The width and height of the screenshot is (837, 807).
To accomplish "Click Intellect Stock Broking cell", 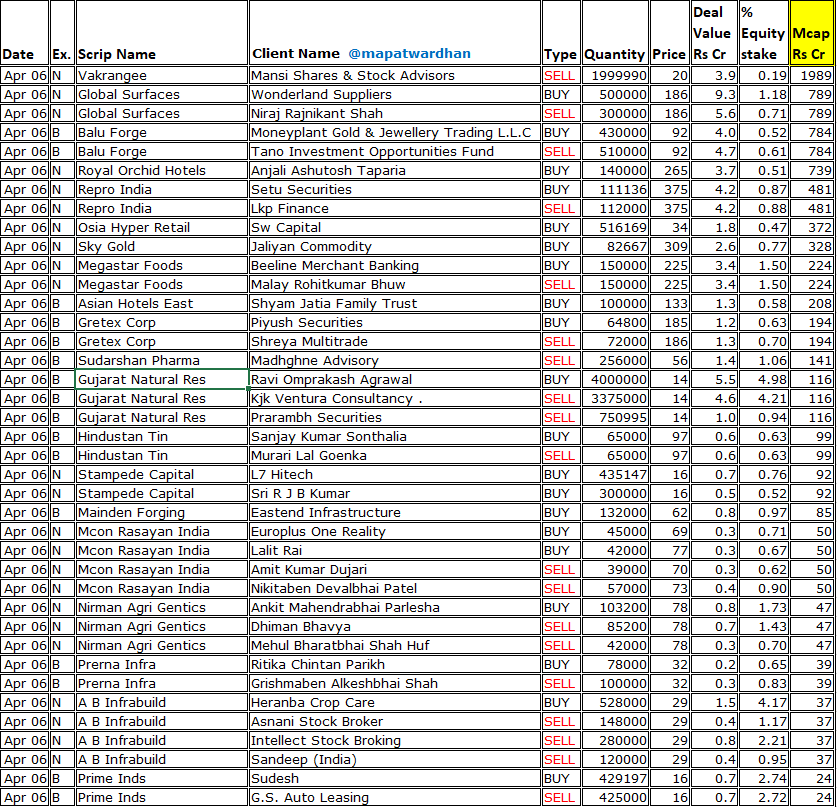I will 394,740.
